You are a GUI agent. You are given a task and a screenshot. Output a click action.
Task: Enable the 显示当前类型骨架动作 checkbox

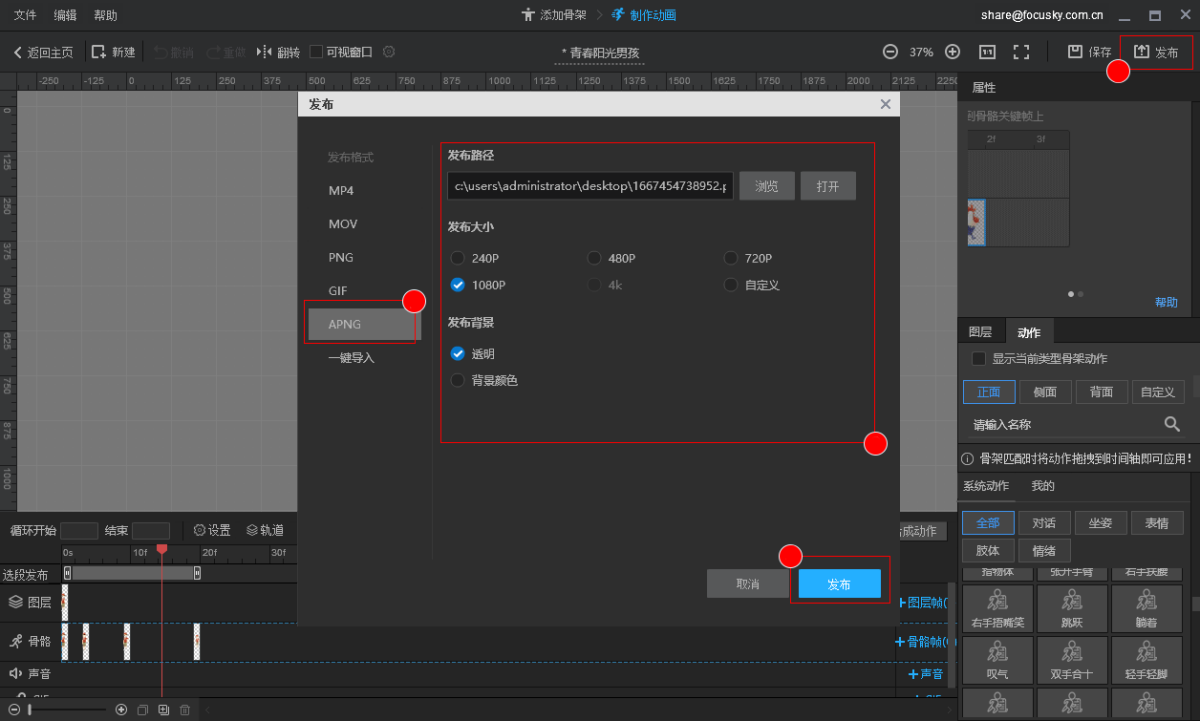(979, 358)
